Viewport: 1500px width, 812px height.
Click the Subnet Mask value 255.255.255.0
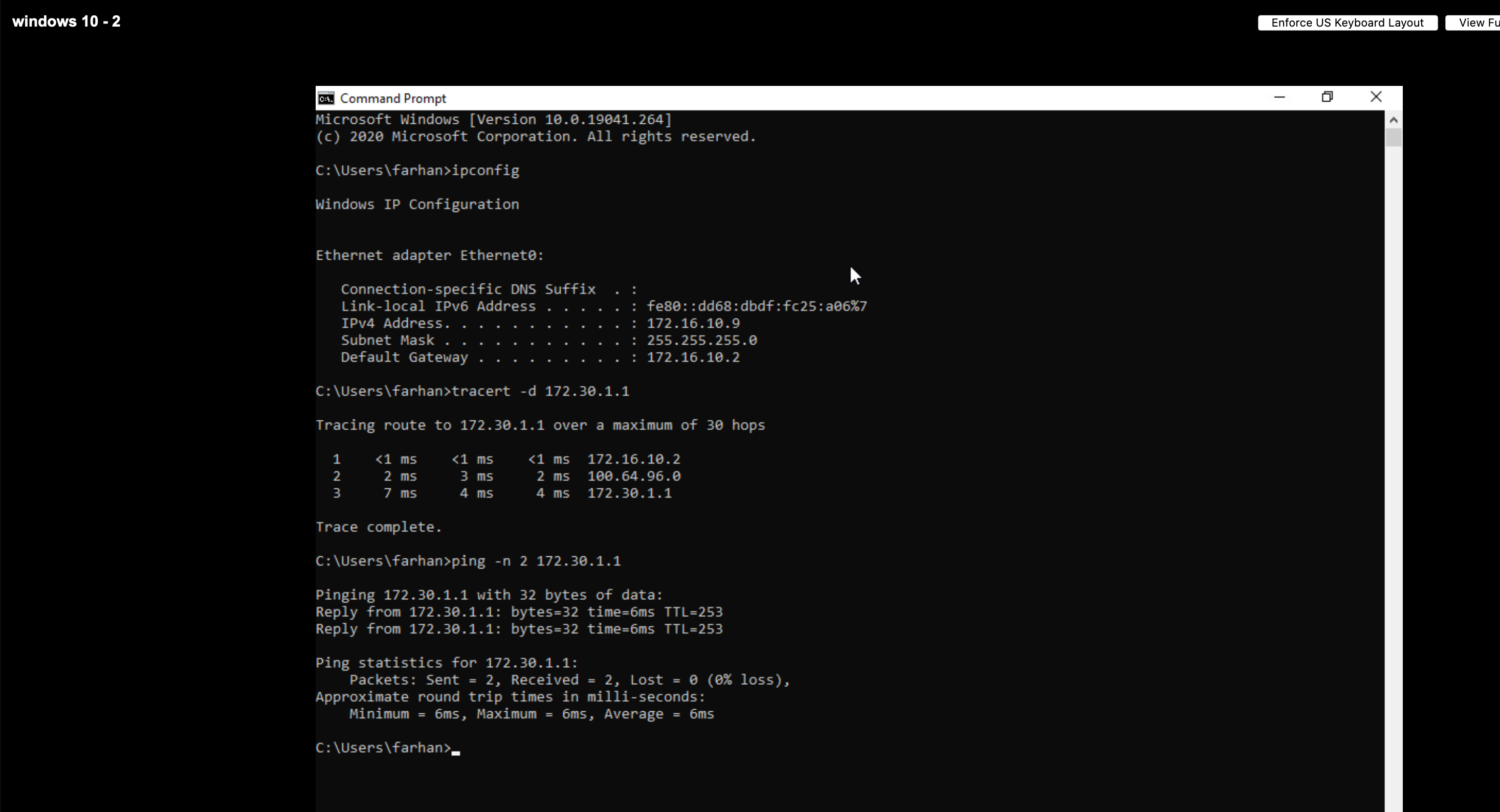[702, 341]
